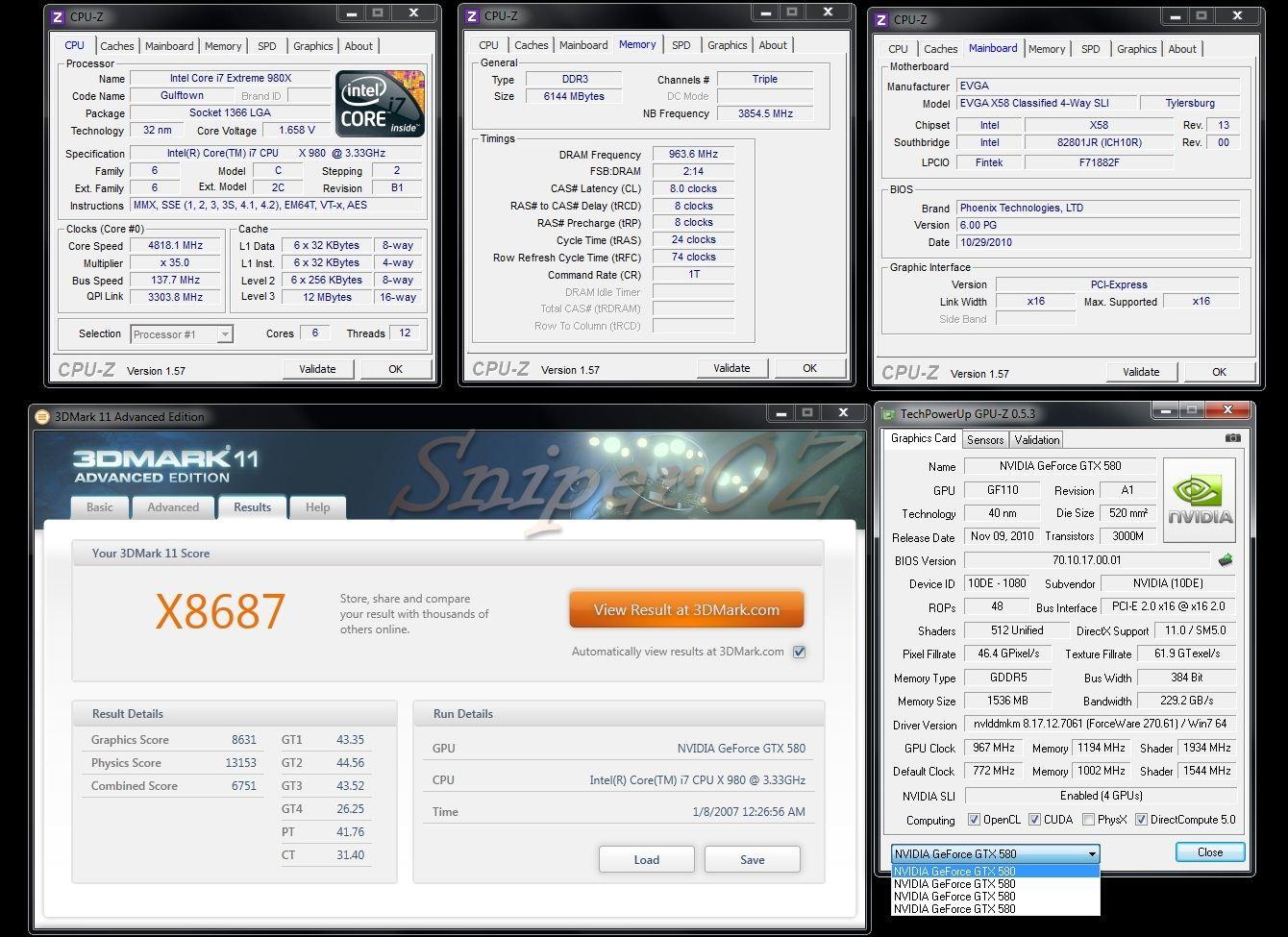Click Validate in the Memory window
Image resolution: width=1288 pixels, height=937 pixels.
click(x=731, y=368)
